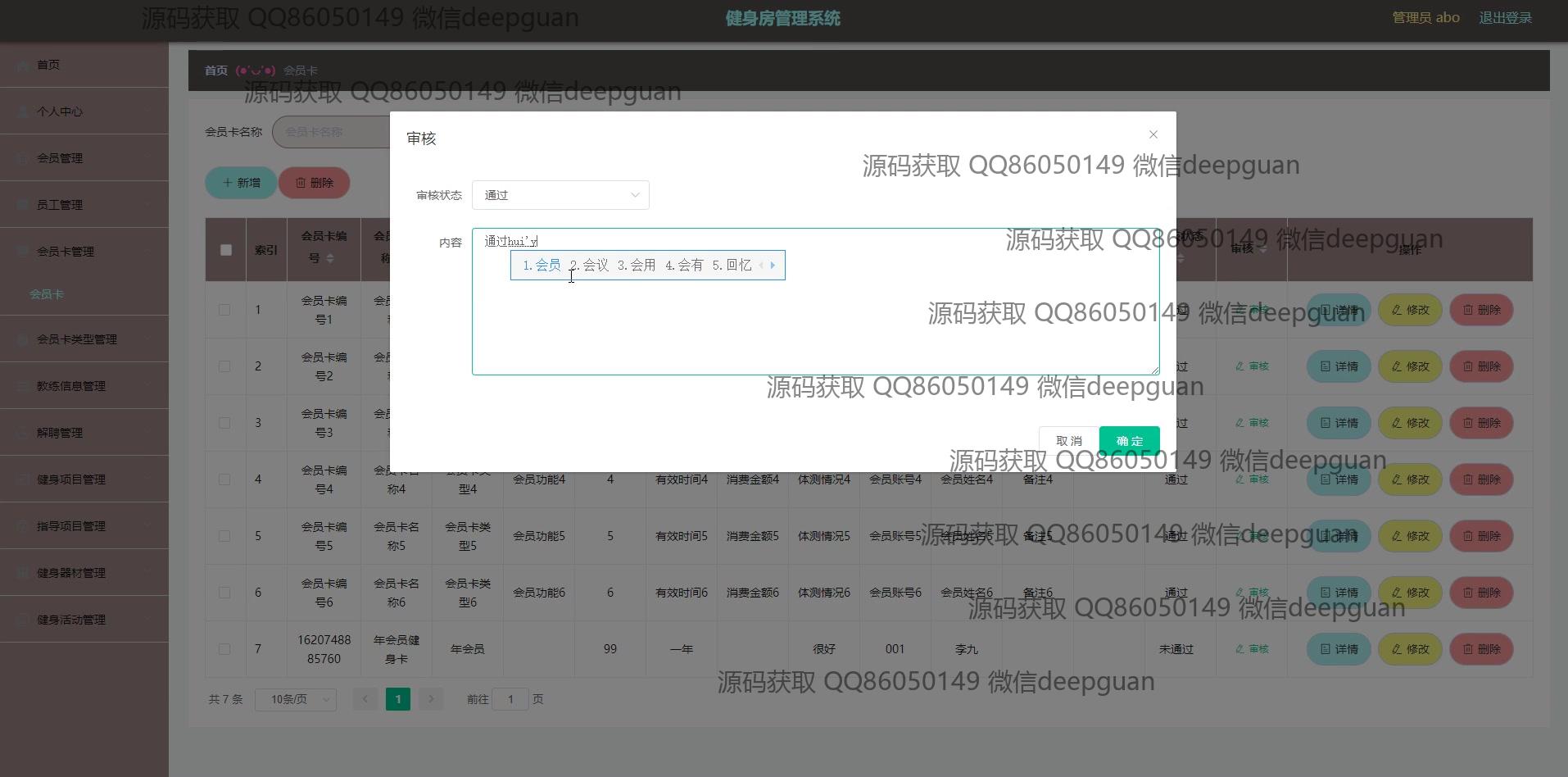The image size is (1568, 777).
Task: Click the 取消 button in the dialog
Action: (1068, 441)
